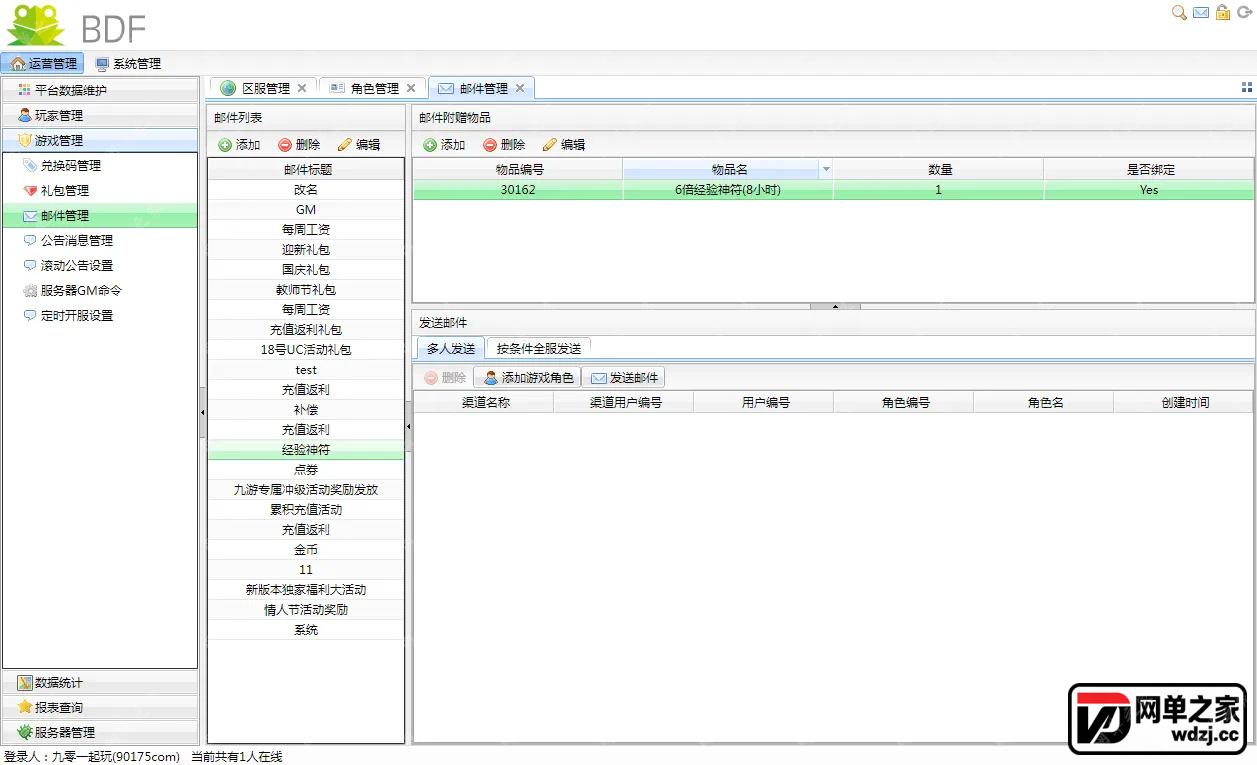
Task: Select the 国庆礼包 mail row
Action: [306, 269]
